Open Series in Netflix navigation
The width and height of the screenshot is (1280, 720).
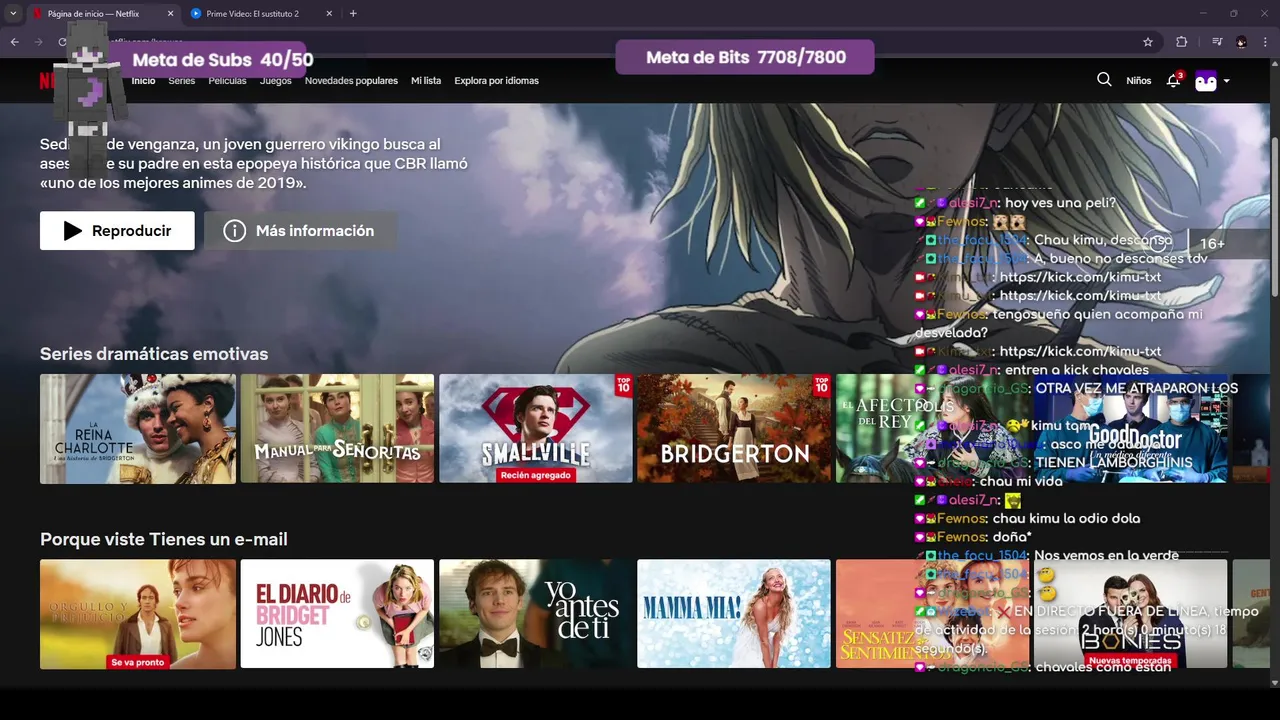click(x=182, y=81)
